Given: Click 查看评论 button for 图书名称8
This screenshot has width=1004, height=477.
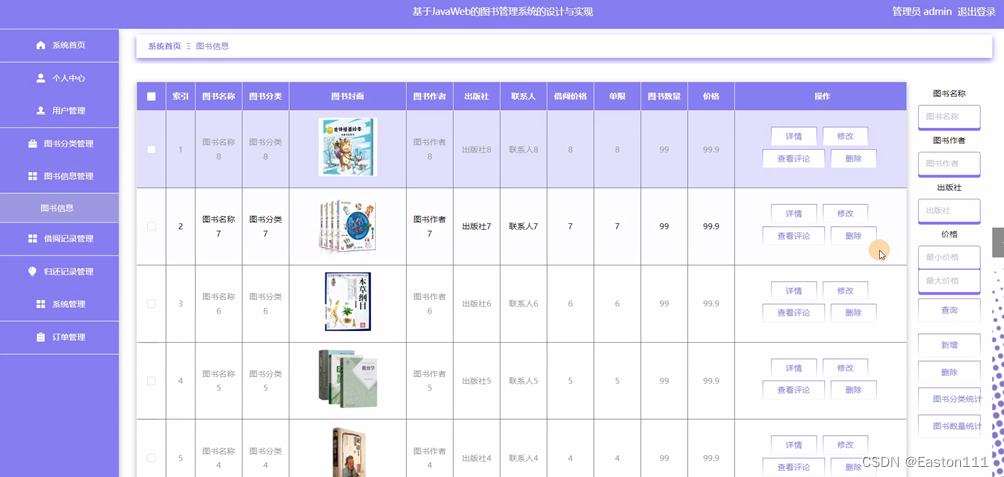Looking at the screenshot, I should click(793, 159).
